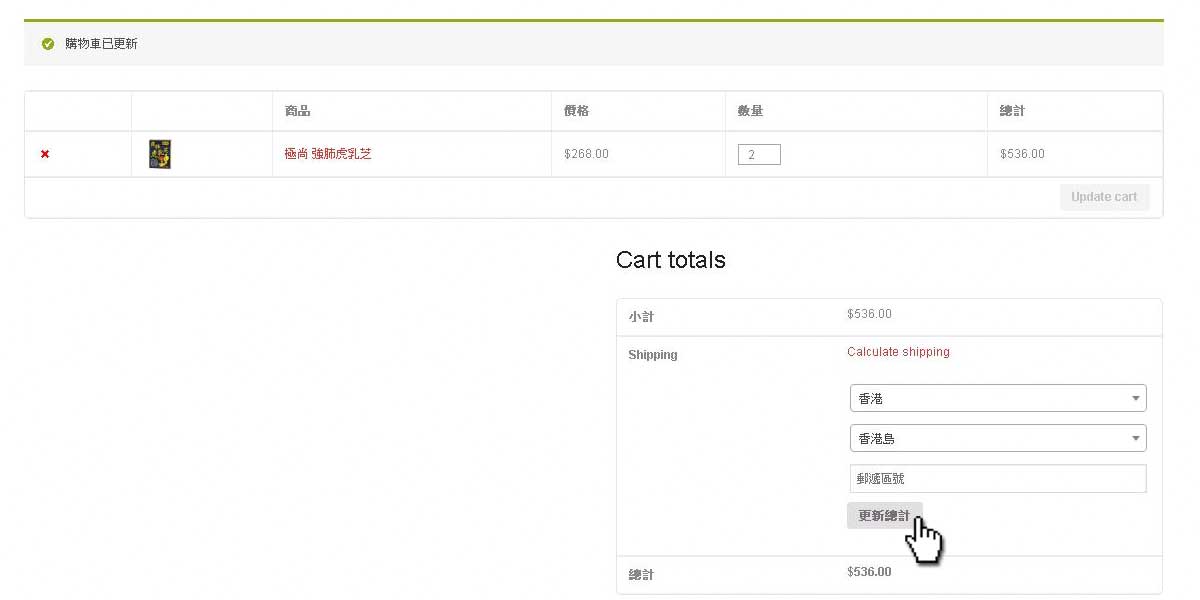Click the Cart totals heading
Viewport: 1200px width, 600px height.
point(670,260)
